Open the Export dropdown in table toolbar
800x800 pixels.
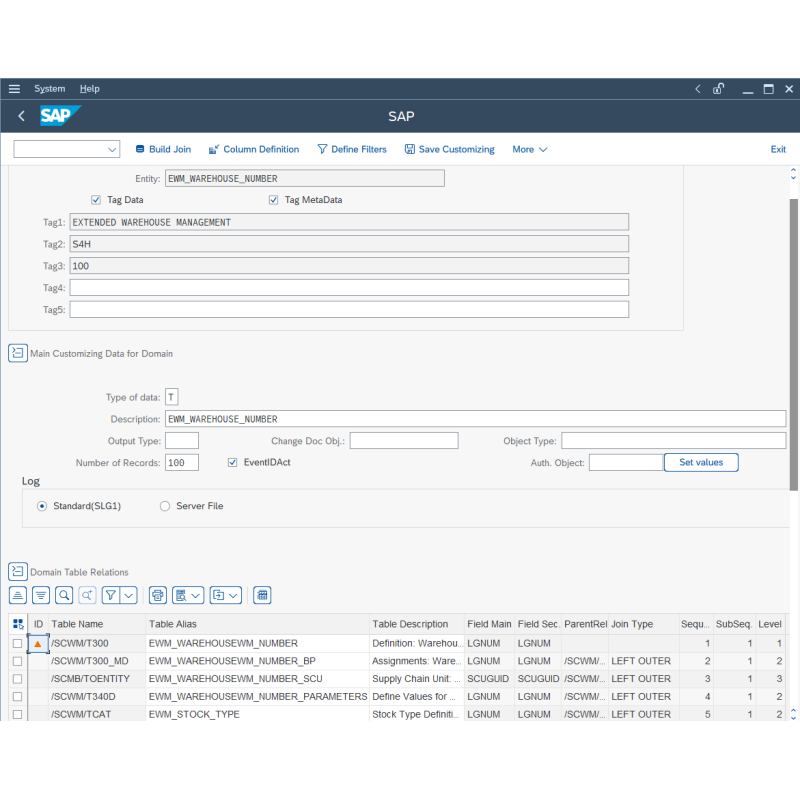click(x=226, y=595)
